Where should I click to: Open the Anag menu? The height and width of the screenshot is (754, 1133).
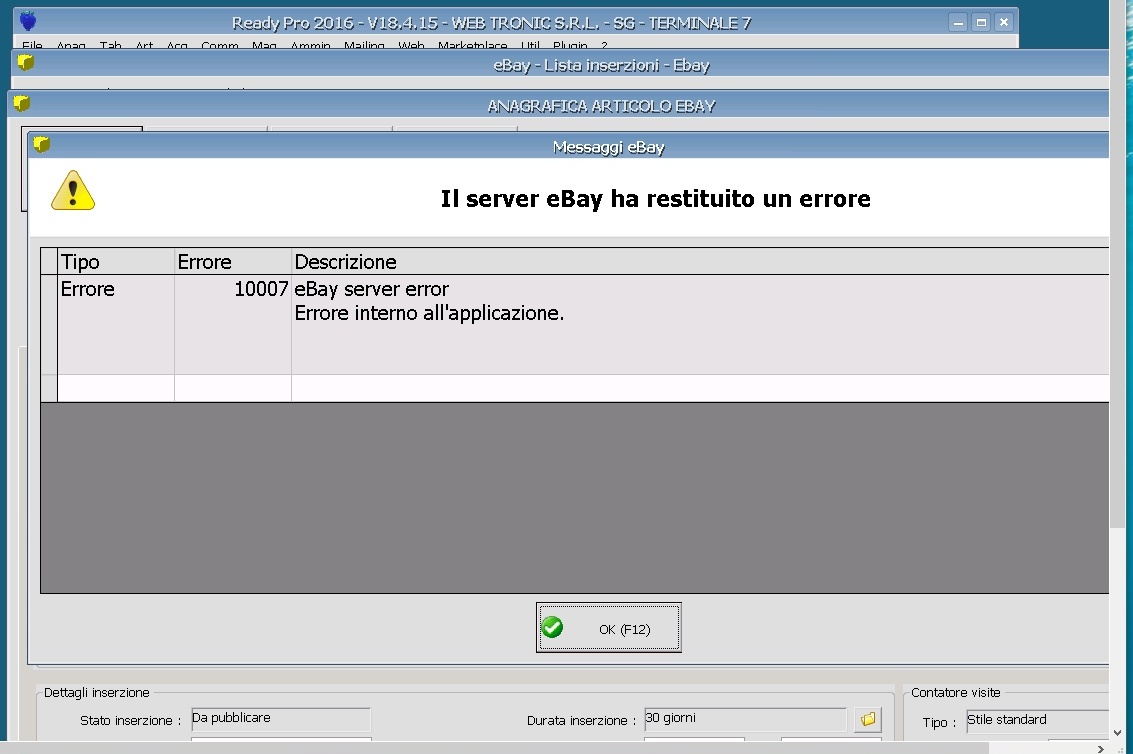71,45
